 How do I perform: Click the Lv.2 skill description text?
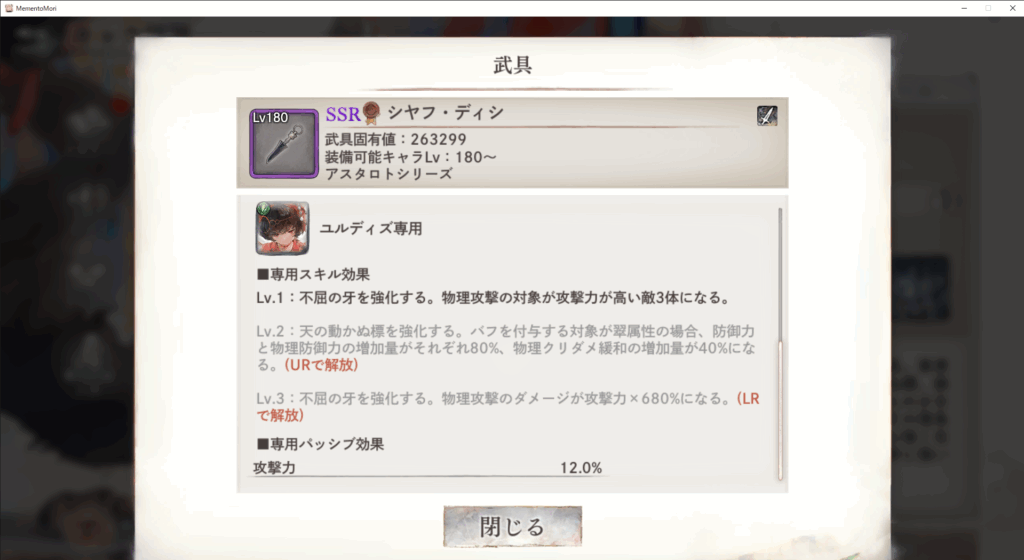(505, 348)
